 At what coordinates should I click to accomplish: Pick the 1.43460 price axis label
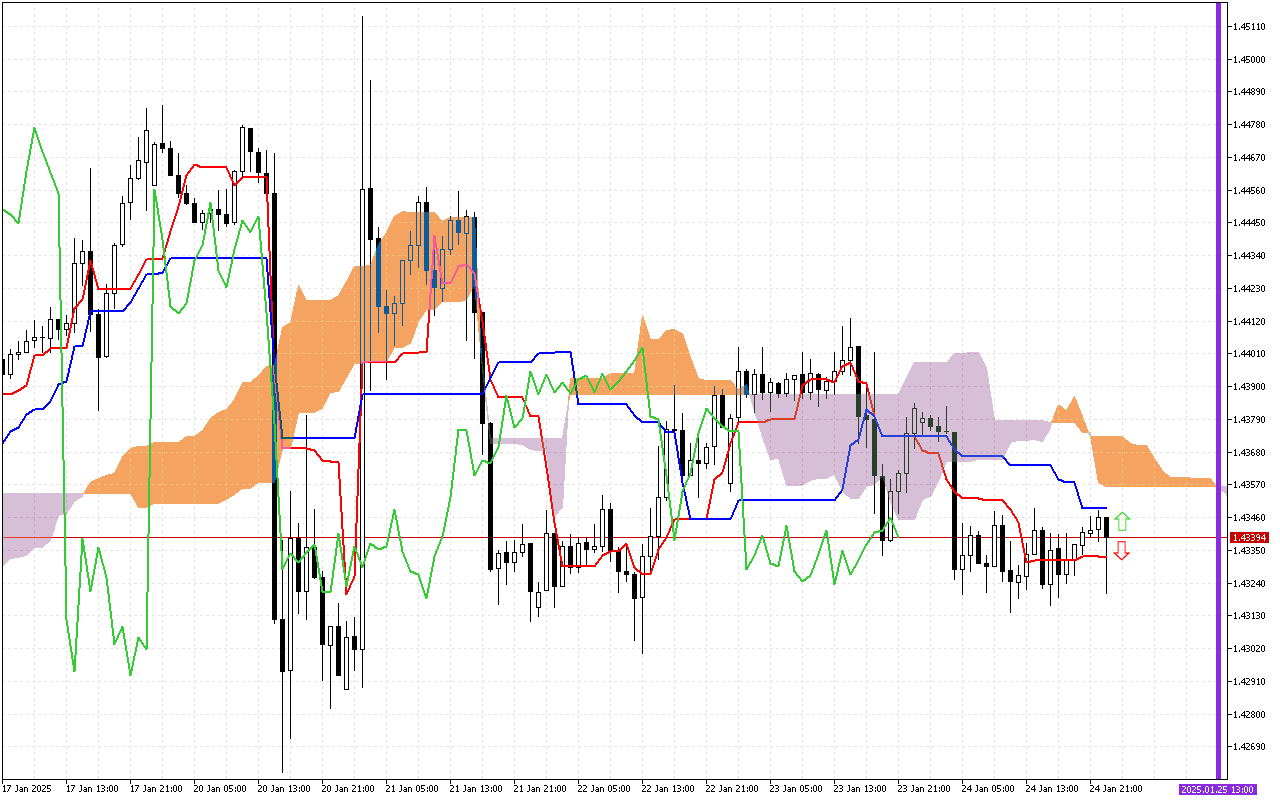click(1249, 518)
